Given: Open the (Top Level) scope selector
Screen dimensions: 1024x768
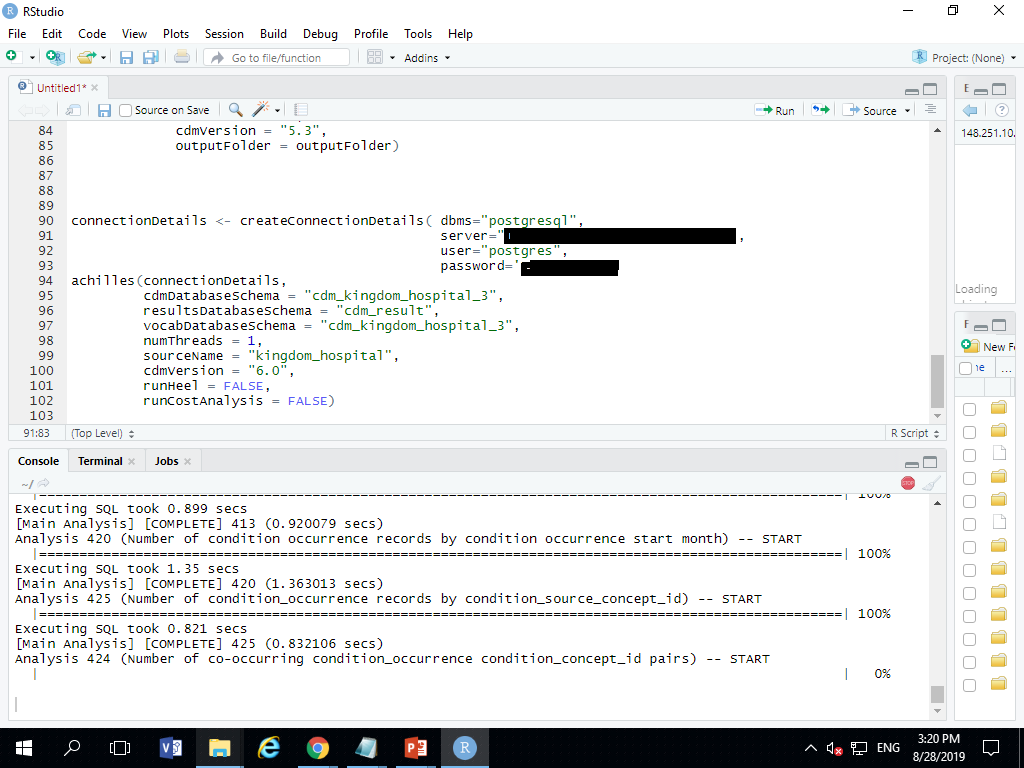Looking at the screenshot, I should (103, 433).
